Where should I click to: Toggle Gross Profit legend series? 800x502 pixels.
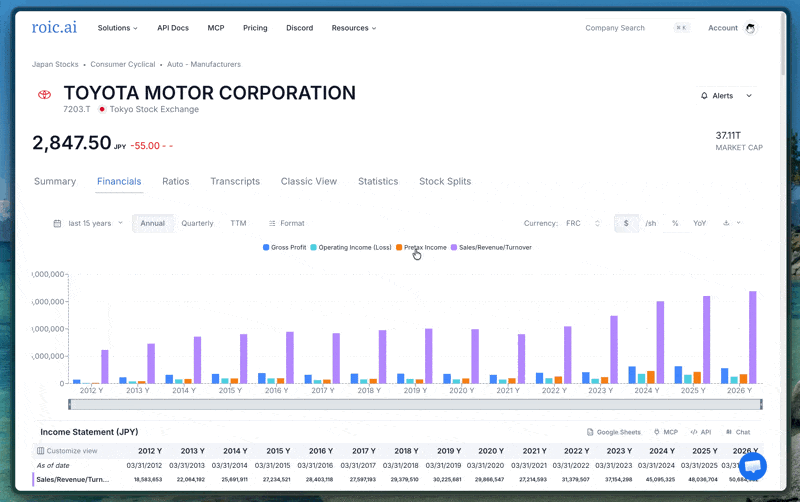[284, 247]
